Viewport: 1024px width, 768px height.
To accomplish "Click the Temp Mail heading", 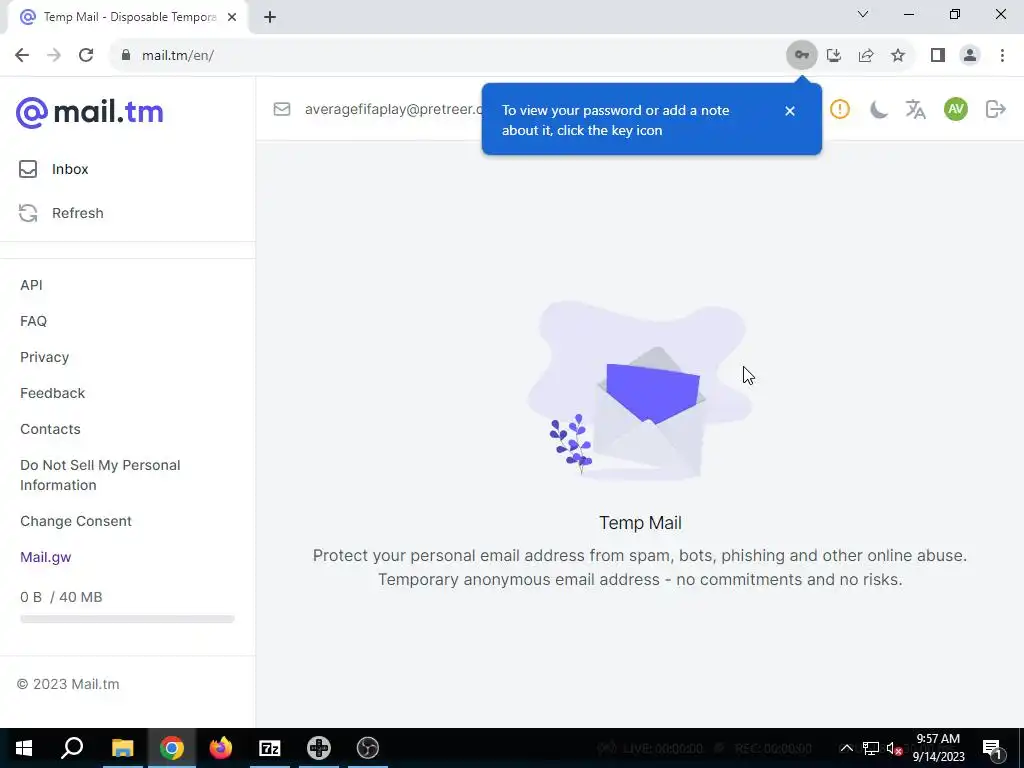I will tap(640, 522).
